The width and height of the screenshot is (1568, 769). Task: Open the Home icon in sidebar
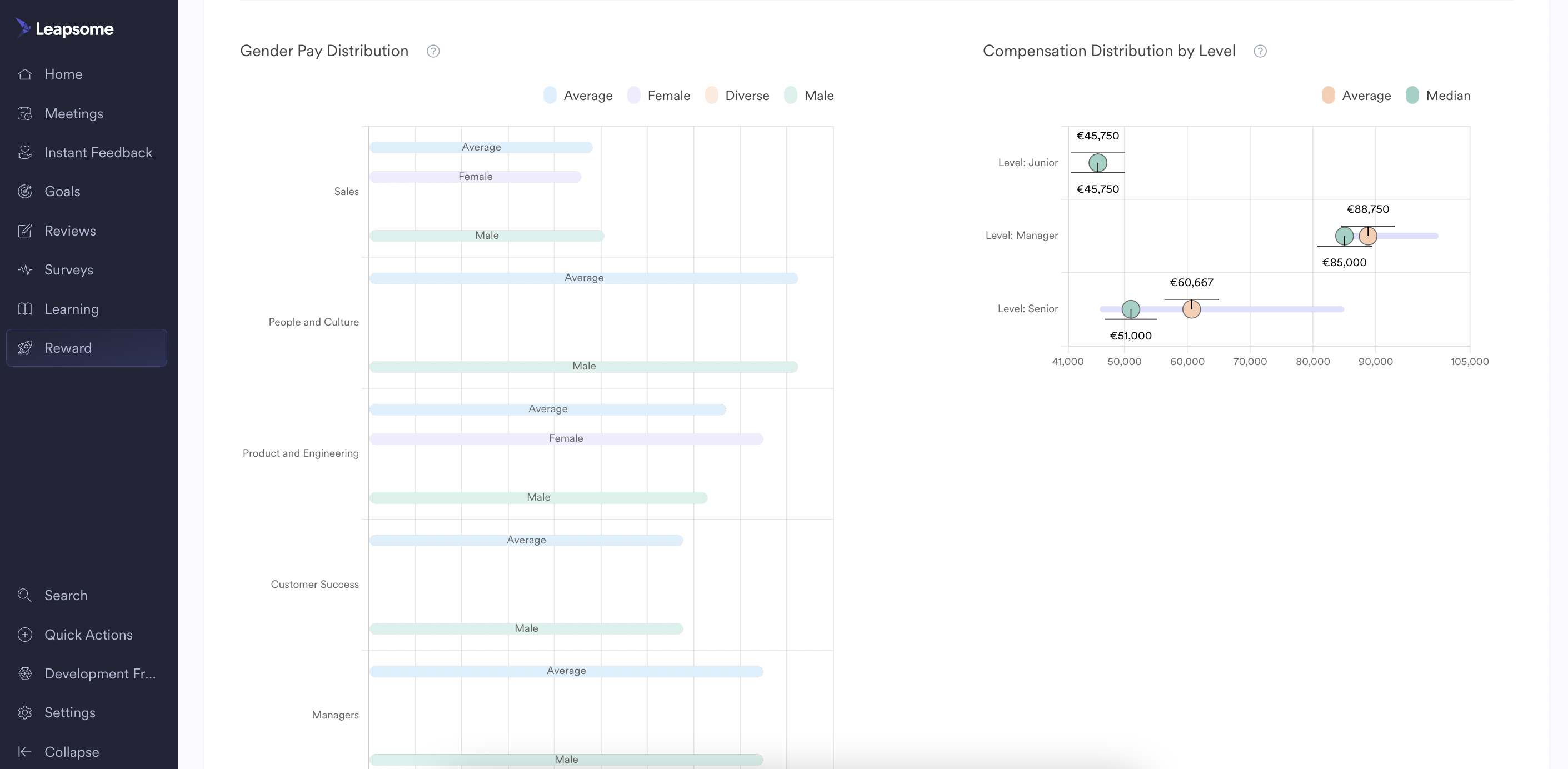click(x=25, y=74)
